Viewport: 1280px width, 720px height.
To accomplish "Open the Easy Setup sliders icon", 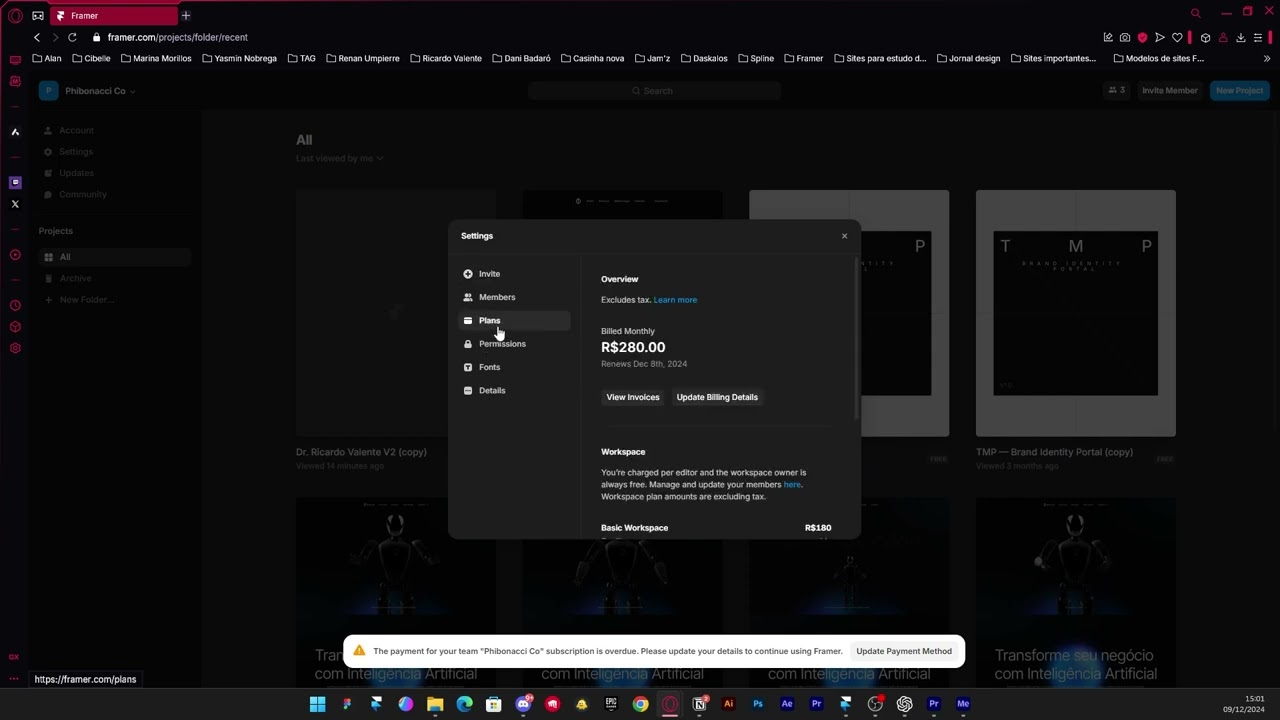I will pos(1258,37).
